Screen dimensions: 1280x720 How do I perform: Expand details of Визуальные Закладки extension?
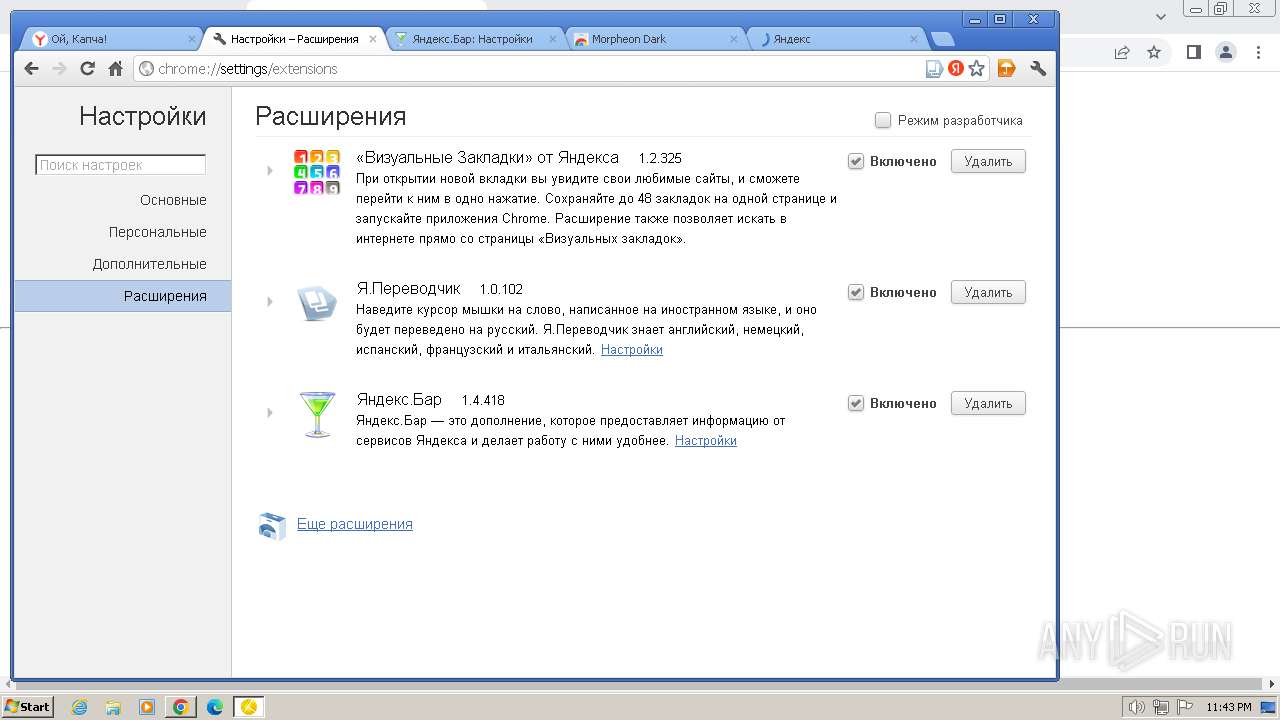coord(270,171)
